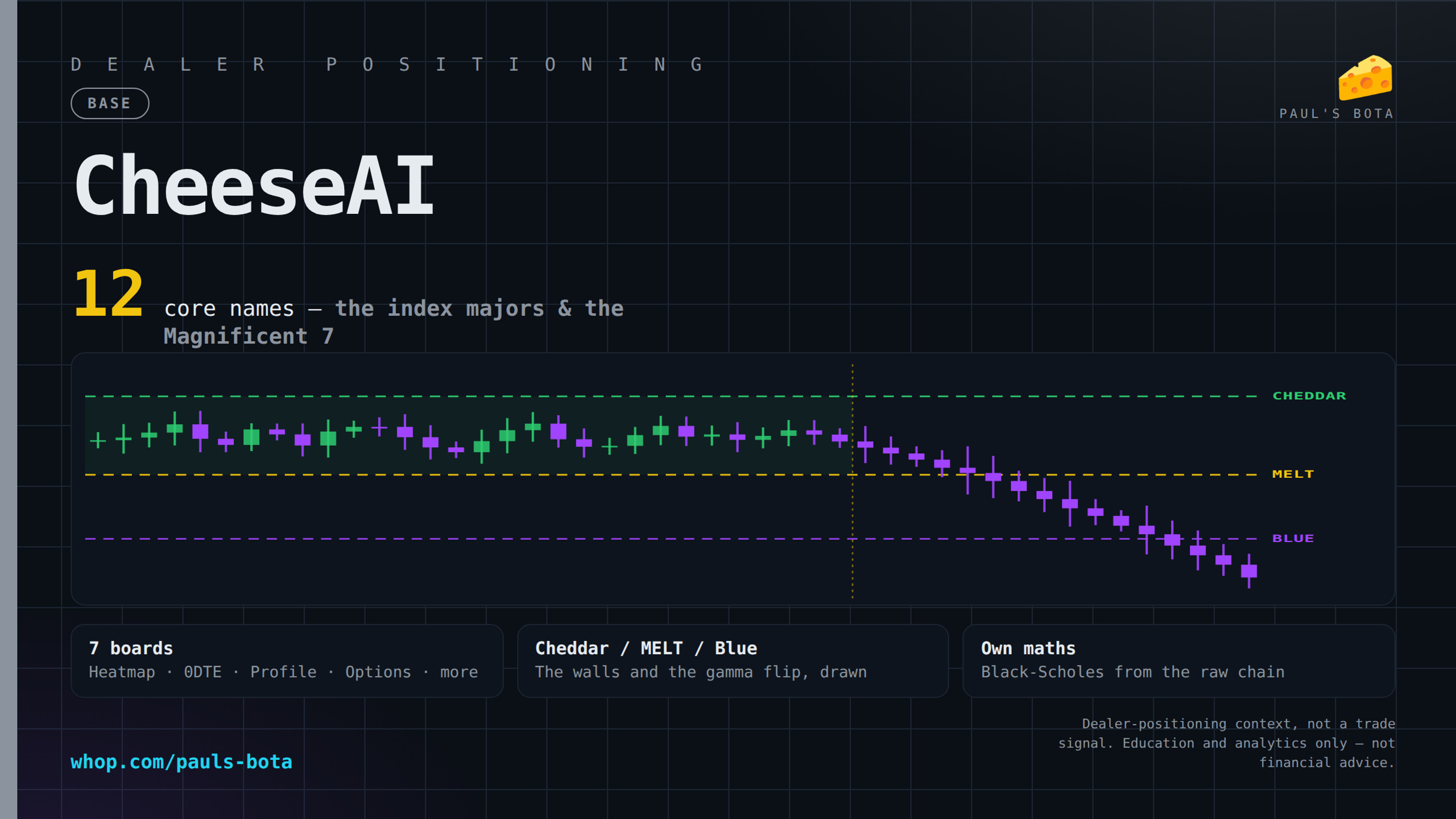
Task: Open the '7 boards' card
Action: (x=287, y=661)
